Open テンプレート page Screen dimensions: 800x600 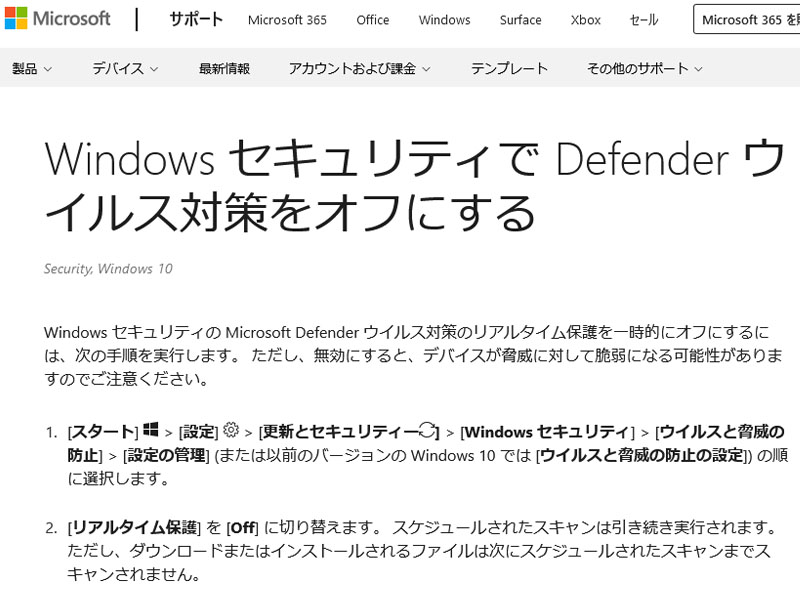click(x=509, y=68)
